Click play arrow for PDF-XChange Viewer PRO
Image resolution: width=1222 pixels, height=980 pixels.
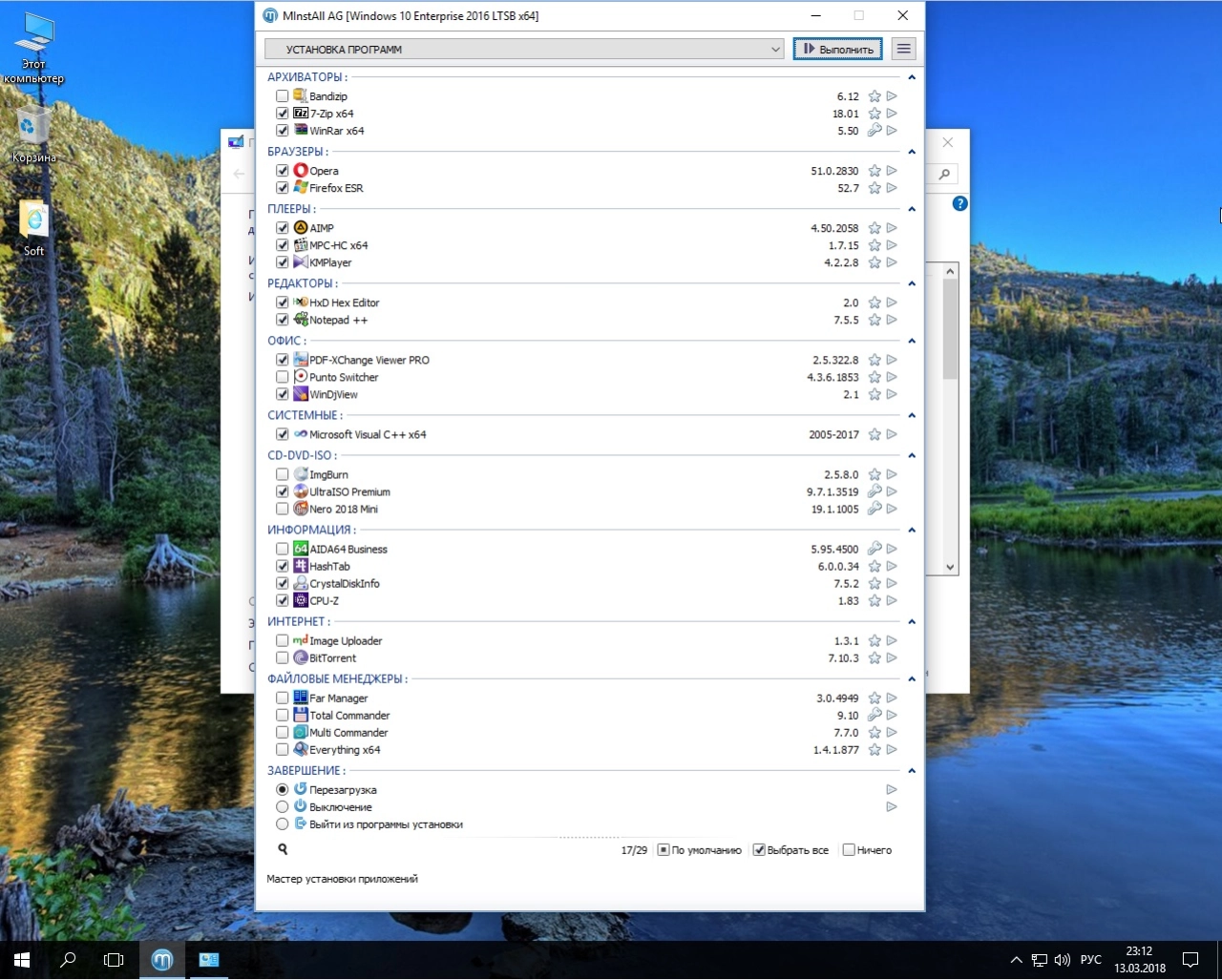click(892, 360)
